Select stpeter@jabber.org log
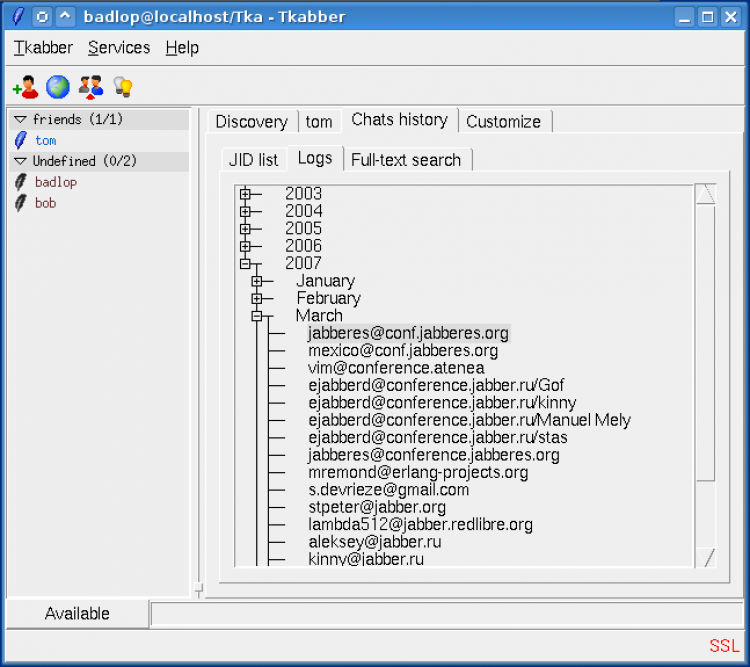 tap(377, 507)
